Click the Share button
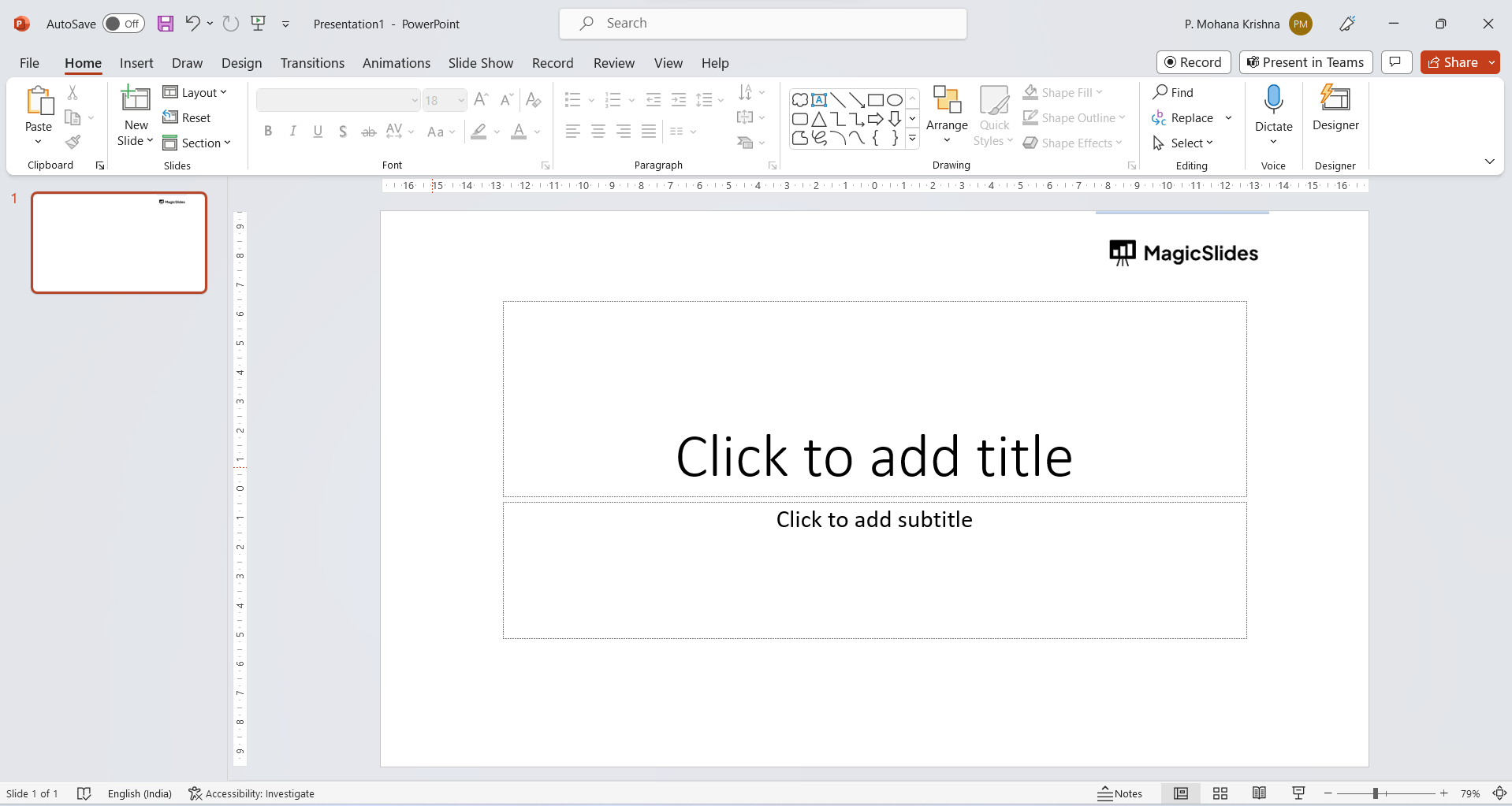This screenshot has height=806, width=1512. (x=1453, y=62)
